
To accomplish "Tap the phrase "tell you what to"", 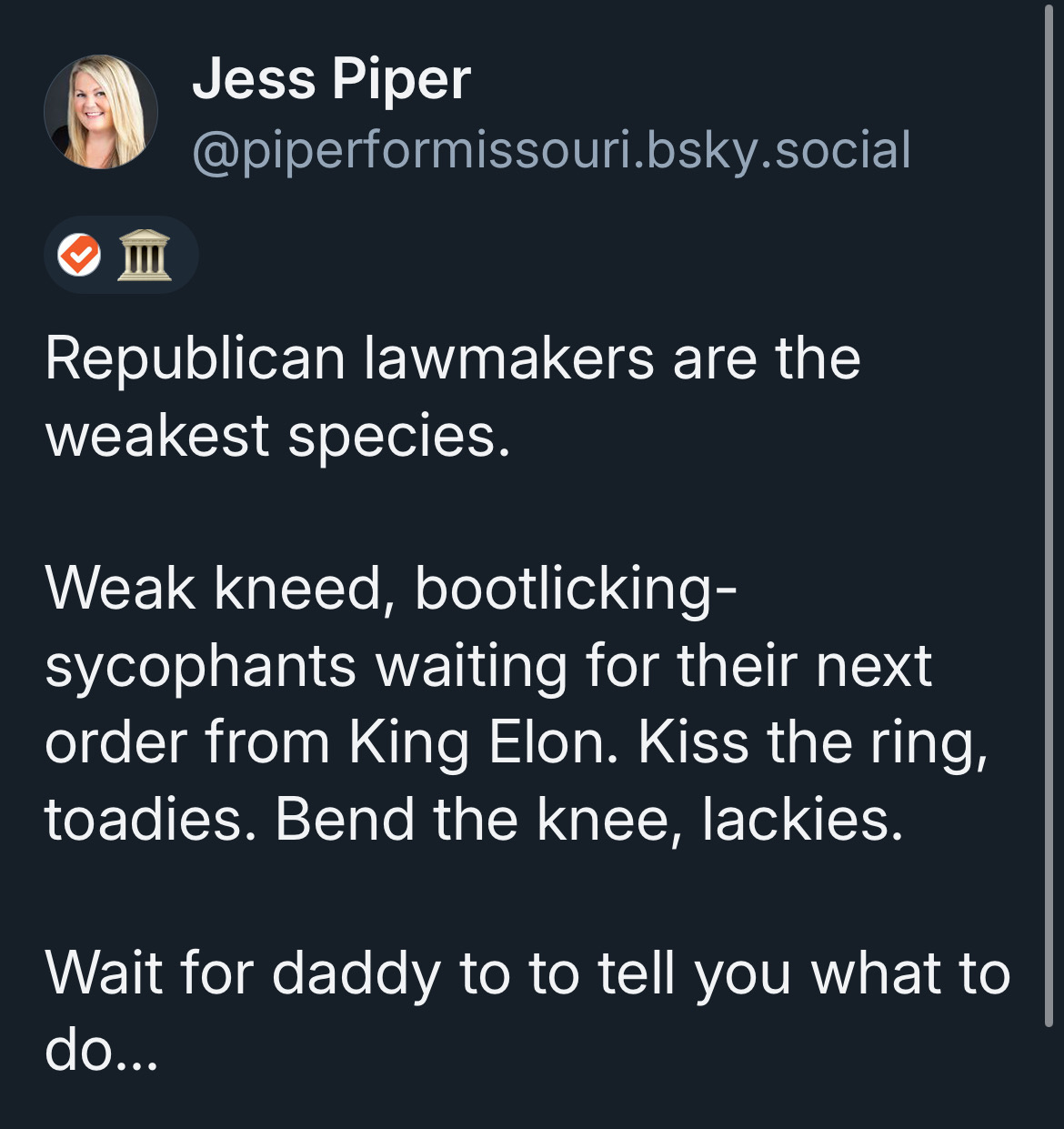I will pyautogui.click(x=804, y=973).
